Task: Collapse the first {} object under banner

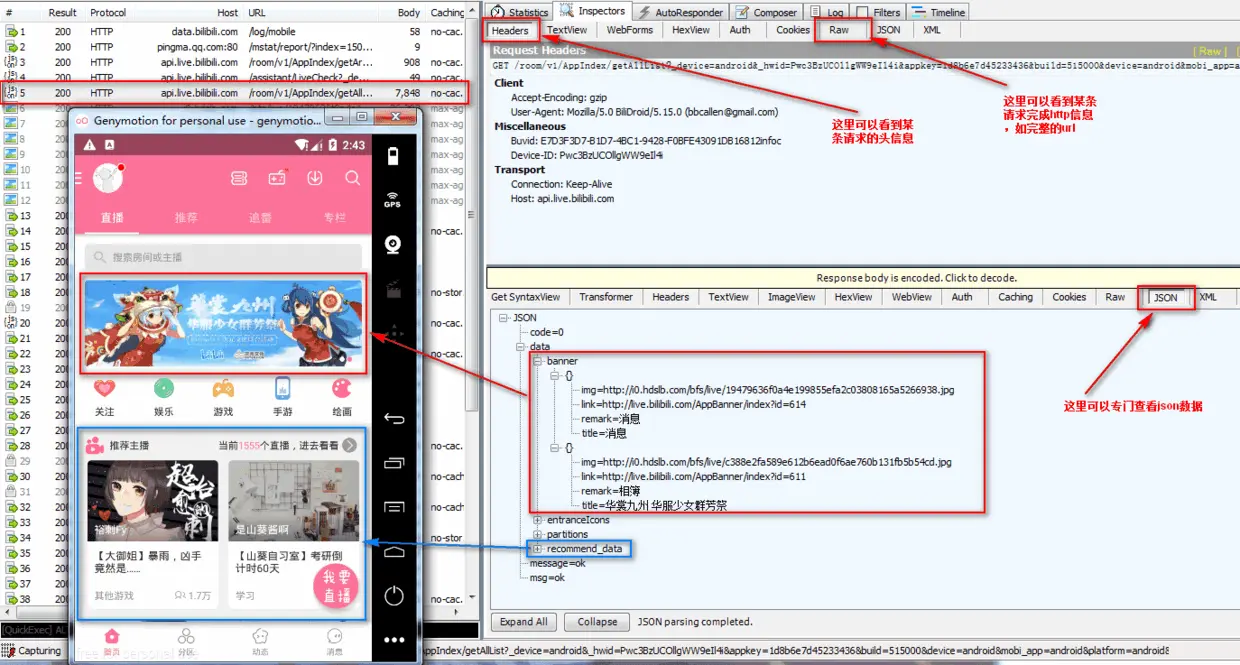Action: pyautogui.click(x=554, y=376)
